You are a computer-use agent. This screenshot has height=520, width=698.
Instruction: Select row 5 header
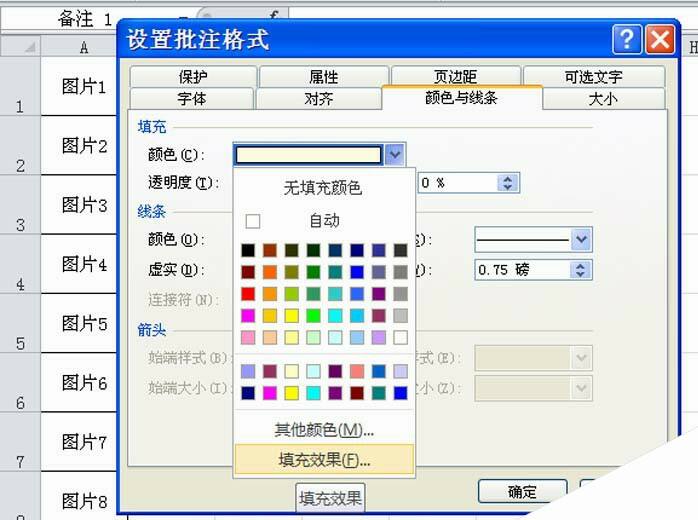click(20, 324)
